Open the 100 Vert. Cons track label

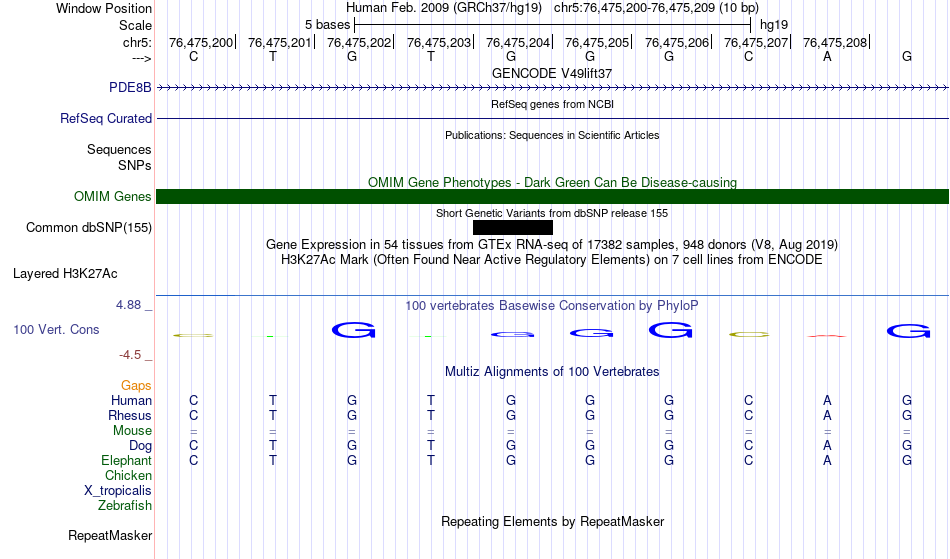56,329
